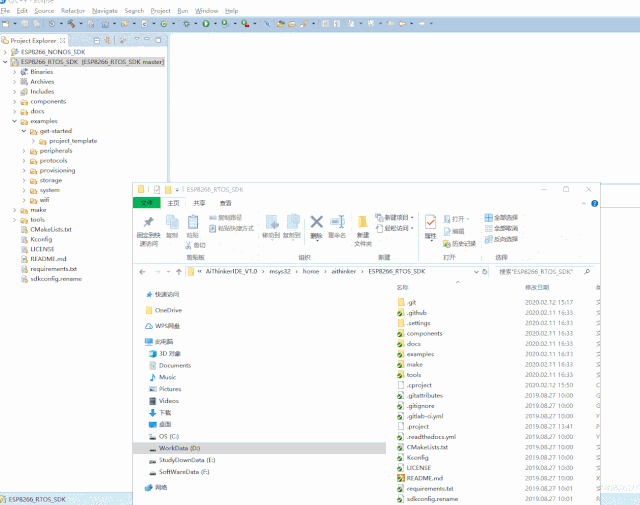Screen dimensions: 640x505
Task: Click the blue Help icon in Explorer
Action: point(594,203)
